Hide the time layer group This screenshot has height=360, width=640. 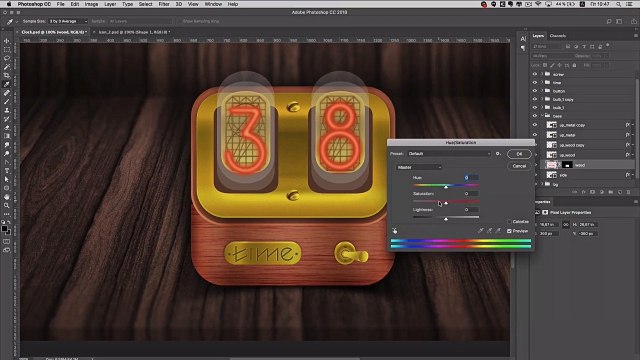pyautogui.click(x=535, y=82)
